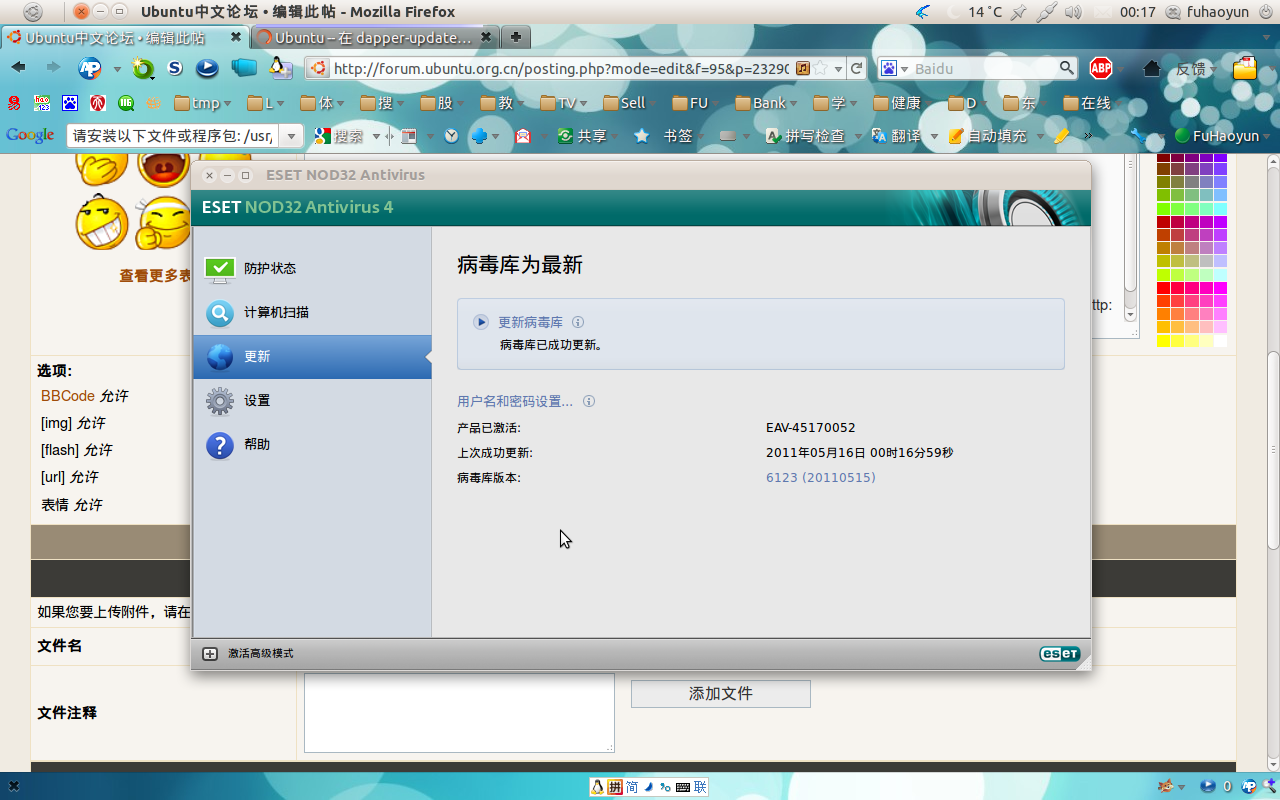1280x800 pixels.
Task: Expand the TV bookmark folder
Action: tap(564, 103)
